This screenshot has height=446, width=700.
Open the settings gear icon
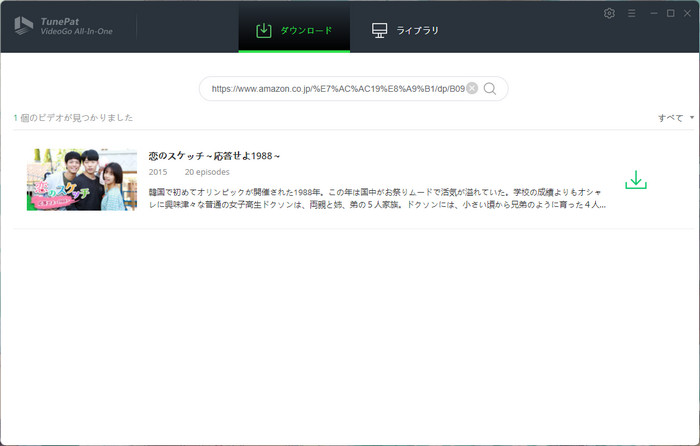(x=609, y=13)
